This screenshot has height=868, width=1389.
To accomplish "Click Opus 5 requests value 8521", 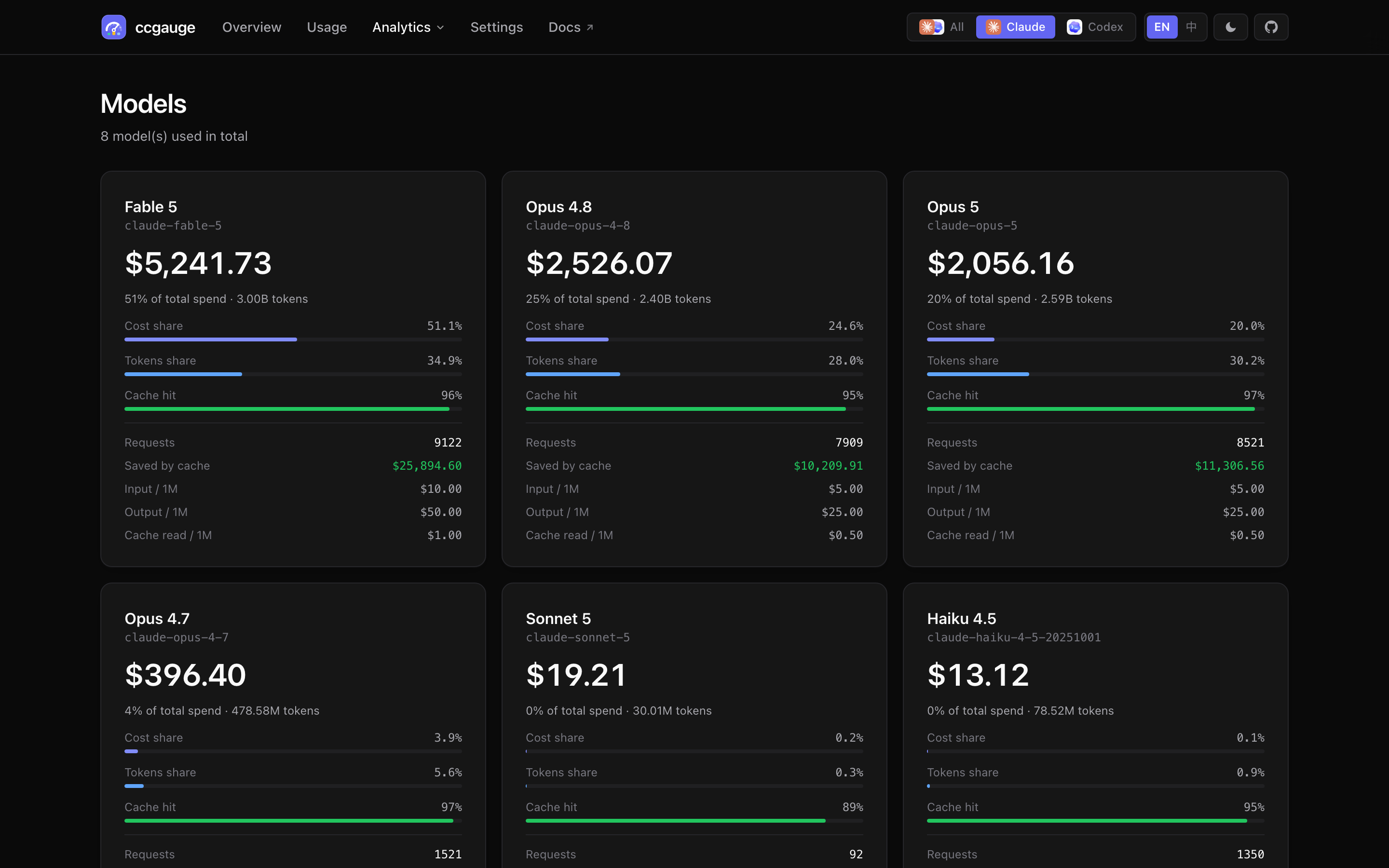I will click(1250, 443).
